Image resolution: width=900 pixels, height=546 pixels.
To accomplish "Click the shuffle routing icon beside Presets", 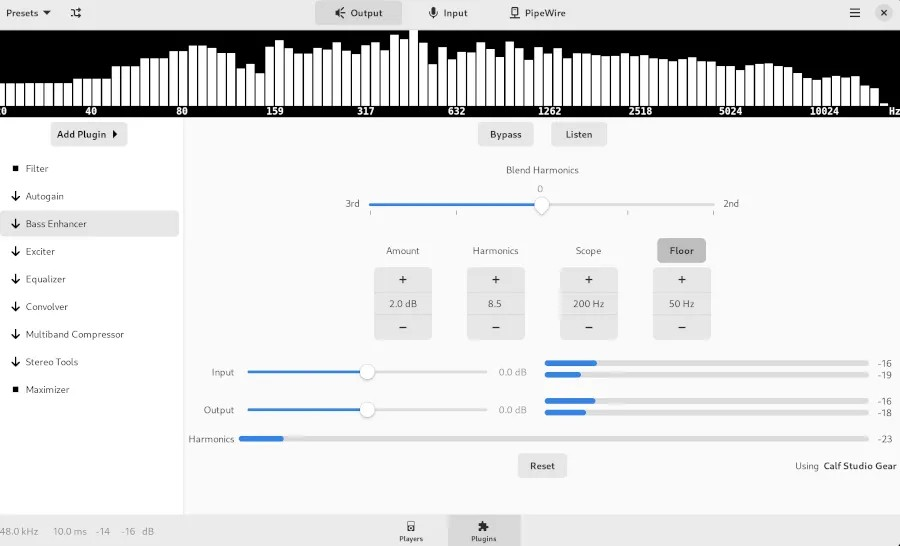I will coord(76,13).
